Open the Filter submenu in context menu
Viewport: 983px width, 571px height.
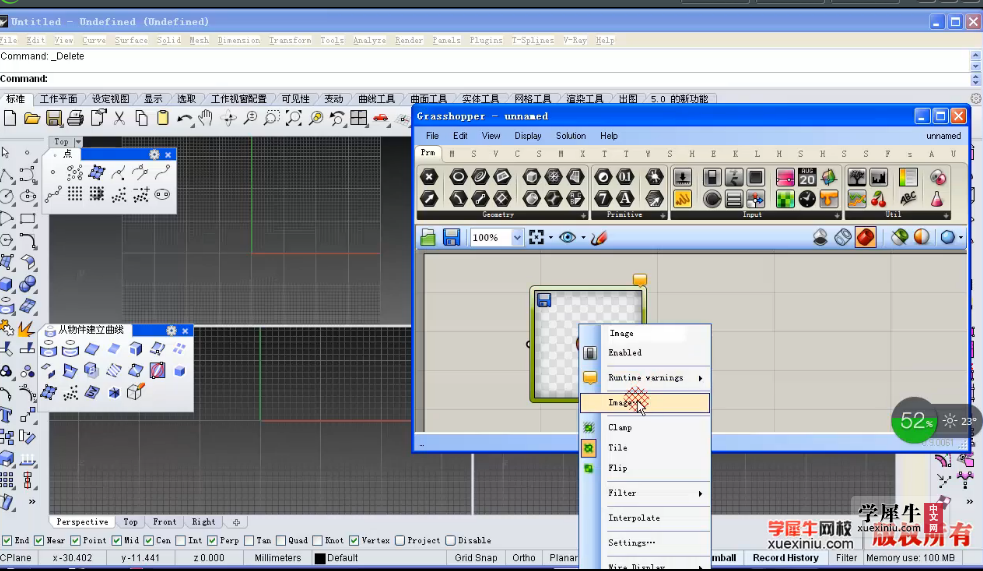pos(646,493)
